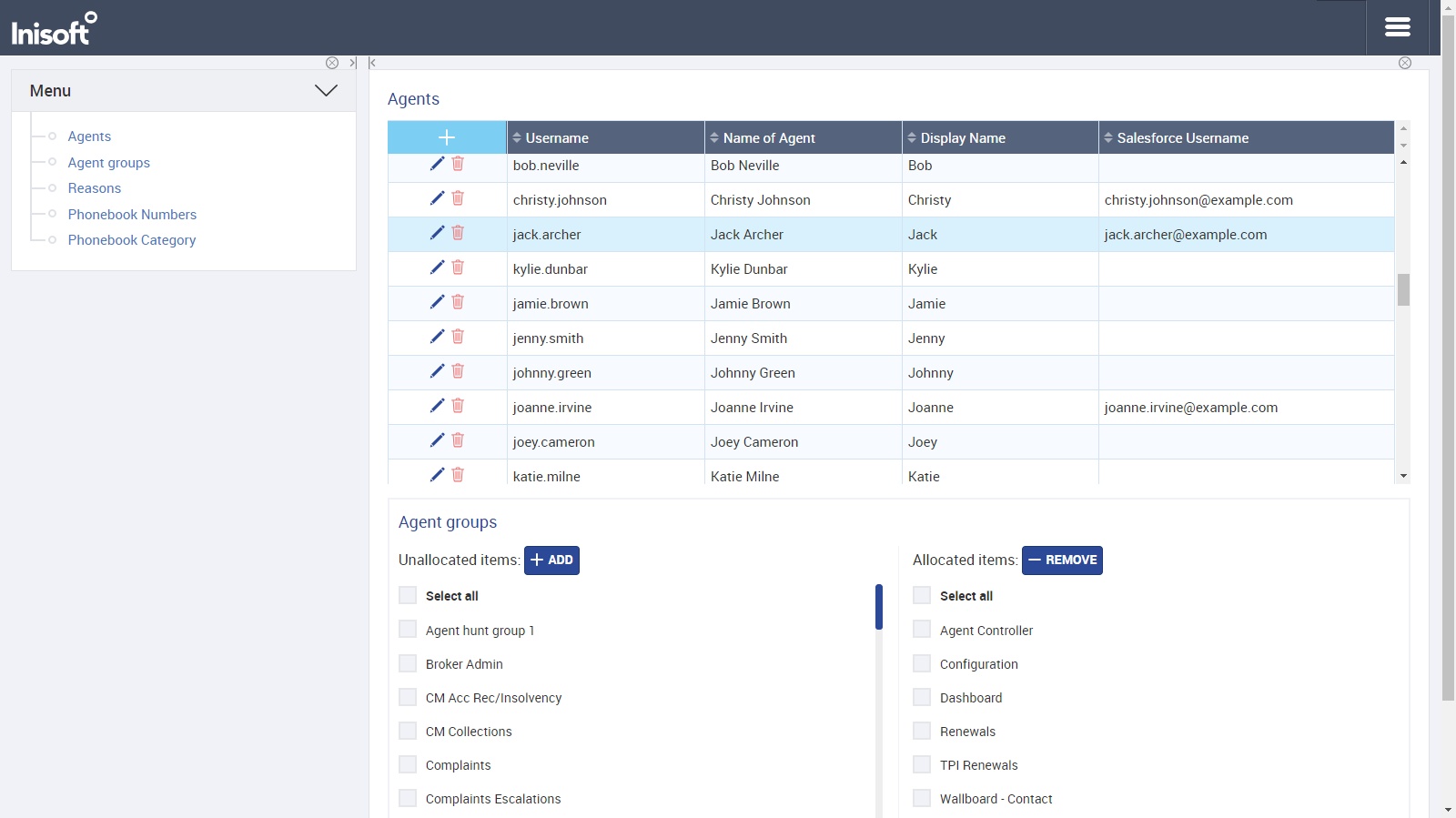Check Complaints group
Image resolution: width=1456 pixels, height=818 pixels.
click(408, 764)
